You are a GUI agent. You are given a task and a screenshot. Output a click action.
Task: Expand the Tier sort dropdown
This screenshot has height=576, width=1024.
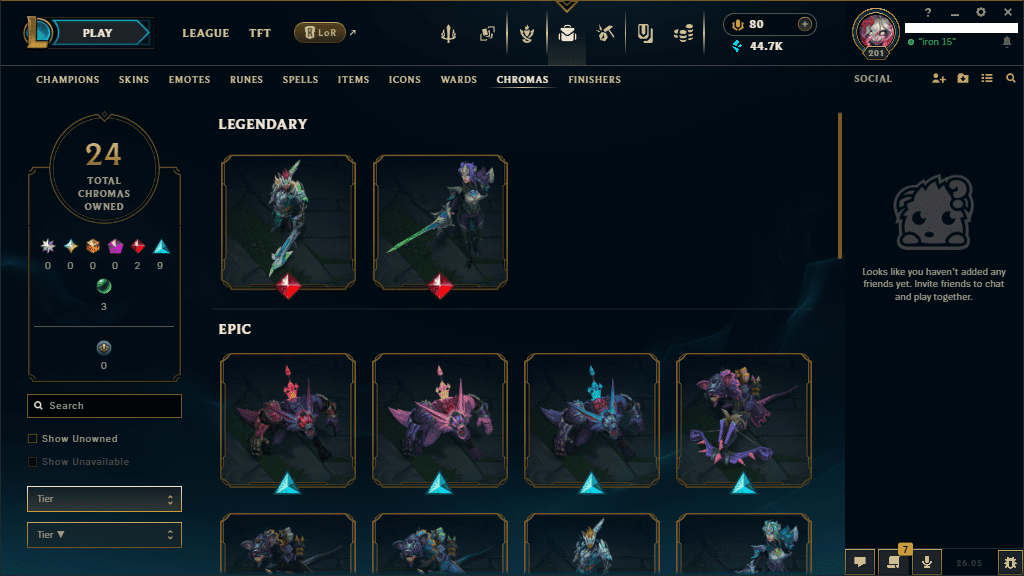pyautogui.click(x=104, y=535)
